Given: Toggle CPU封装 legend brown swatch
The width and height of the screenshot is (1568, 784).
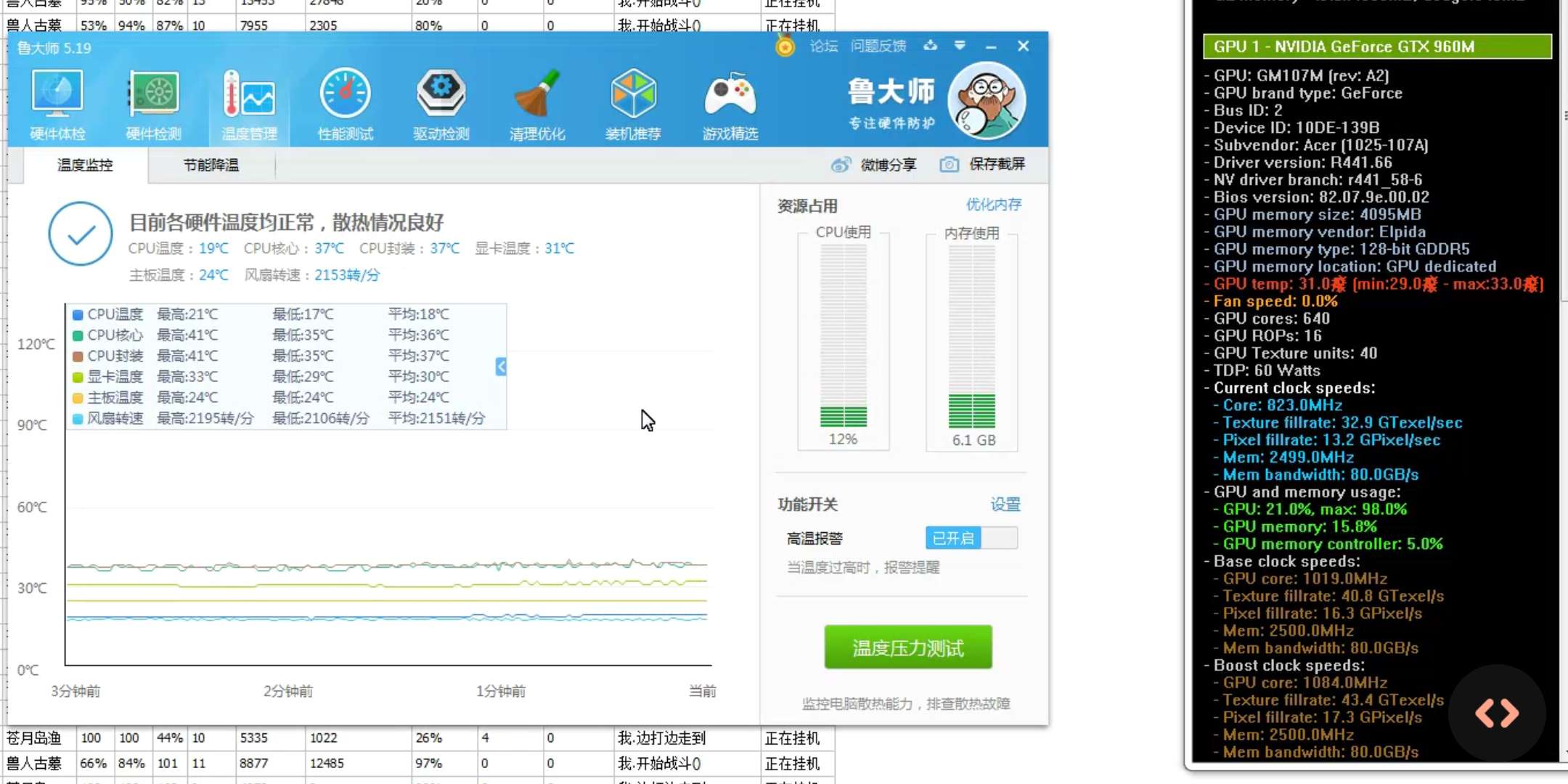Looking at the screenshot, I should click(78, 356).
